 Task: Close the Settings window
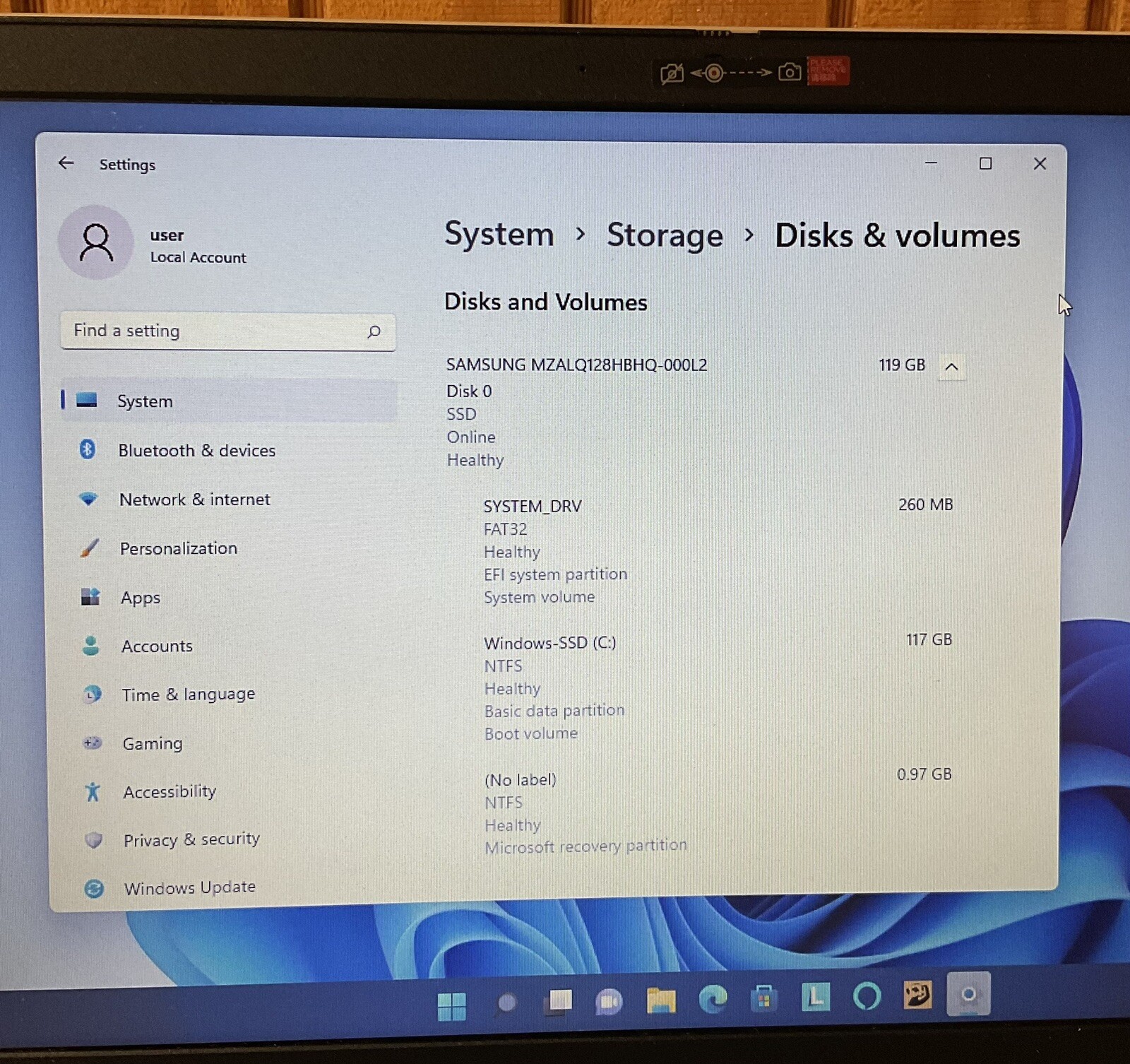[x=1040, y=164]
